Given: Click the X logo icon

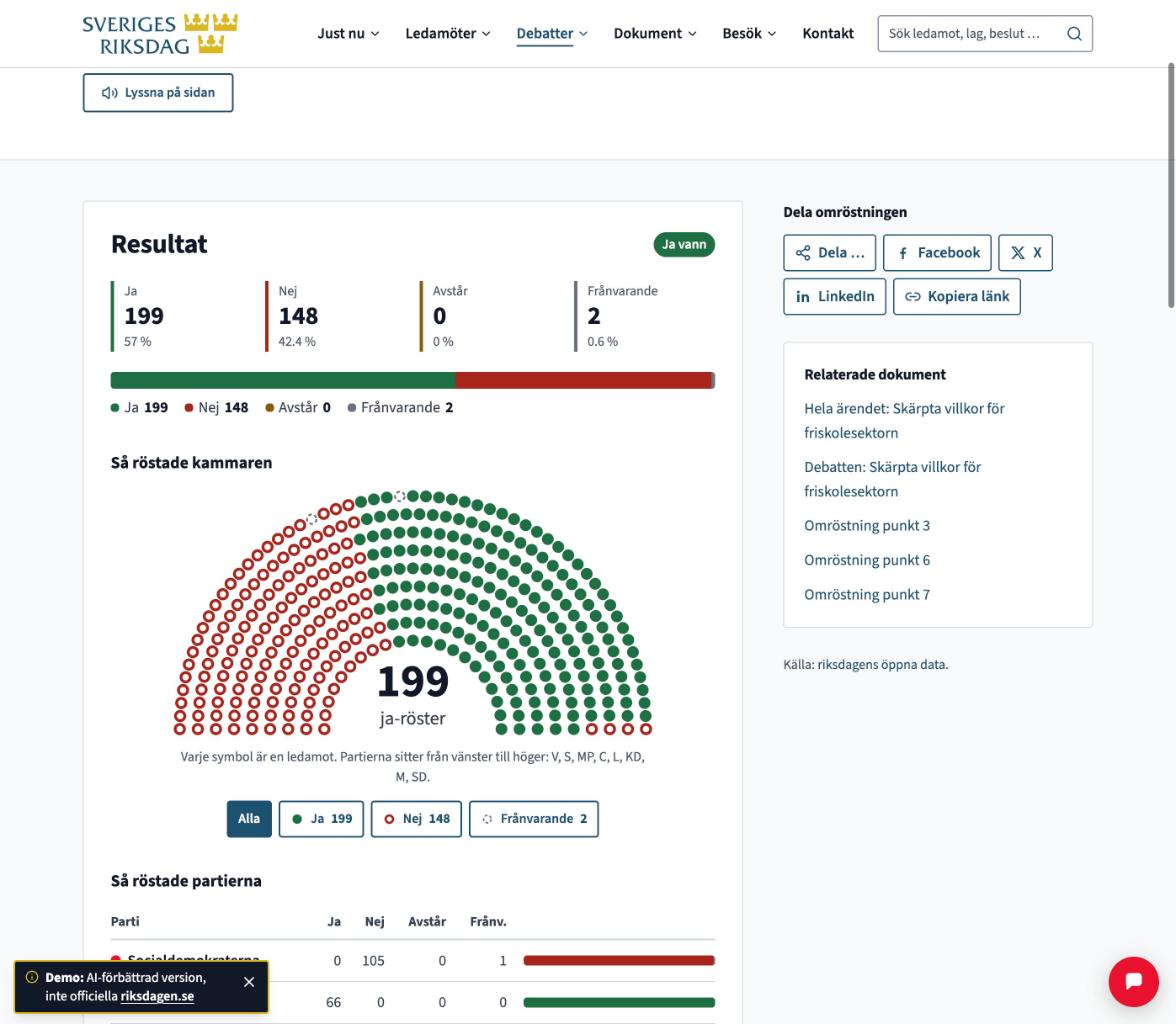Looking at the screenshot, I should [x=1017, y=253].
